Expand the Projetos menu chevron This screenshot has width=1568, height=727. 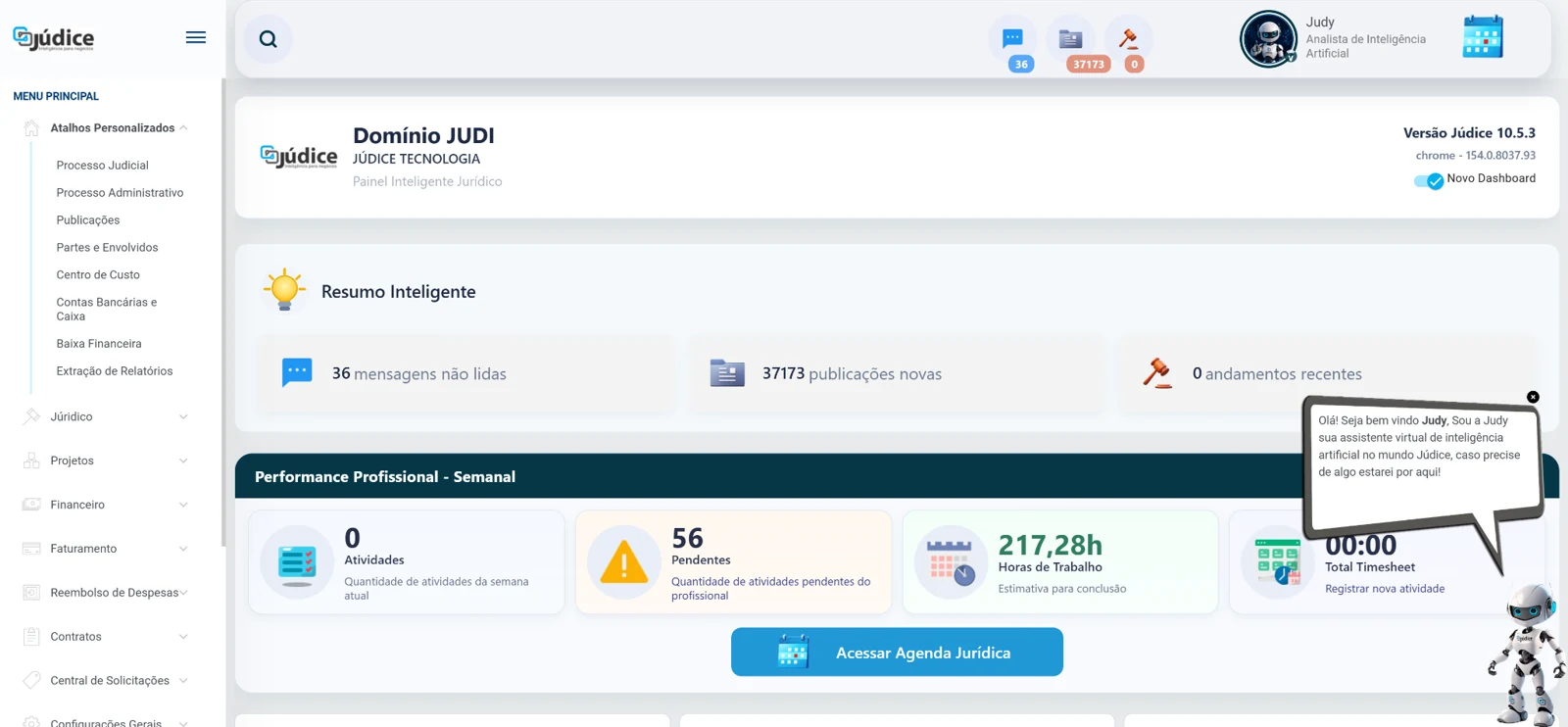tap(183, 461)
